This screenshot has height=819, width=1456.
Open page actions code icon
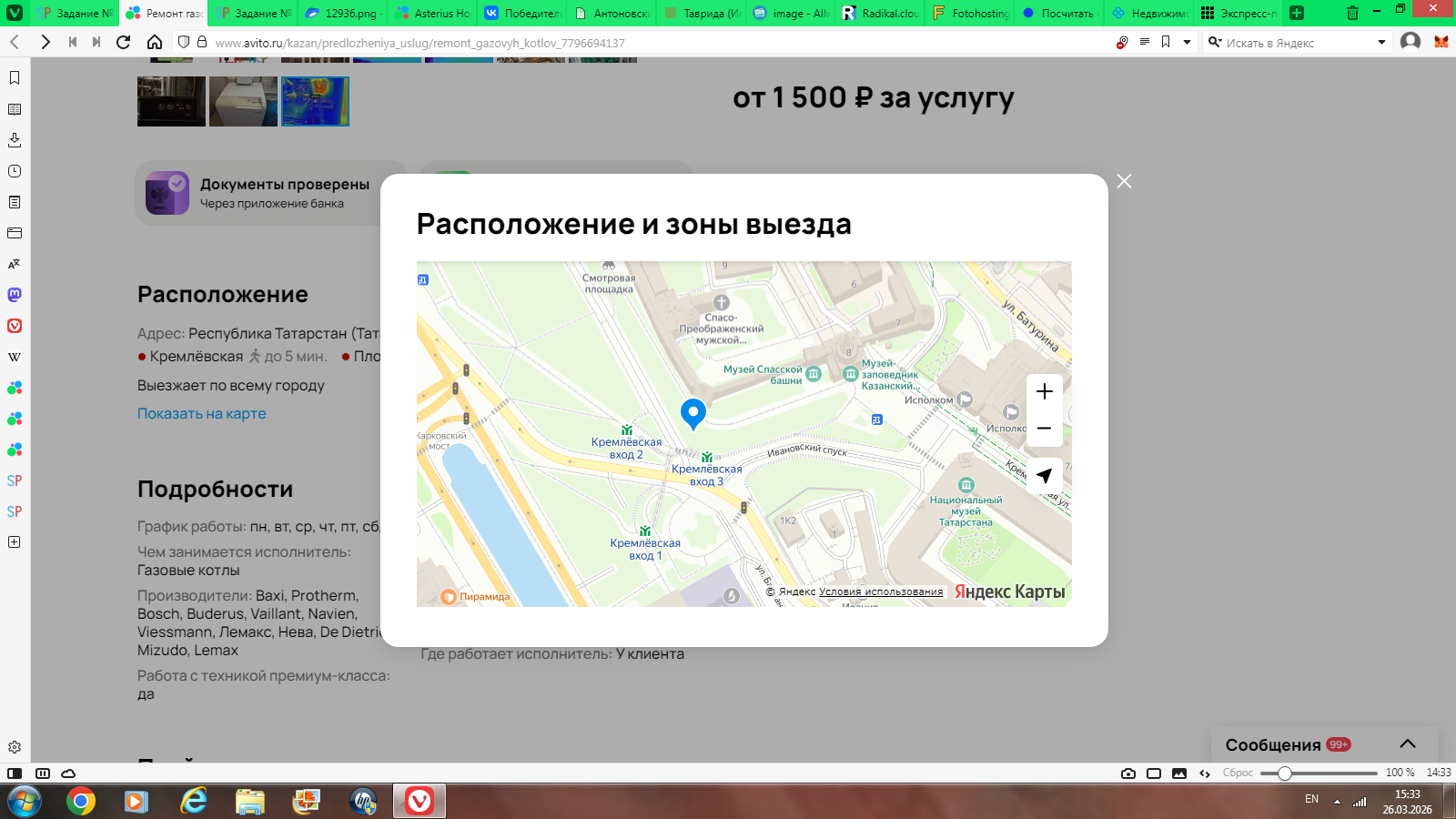(1205, 773)
